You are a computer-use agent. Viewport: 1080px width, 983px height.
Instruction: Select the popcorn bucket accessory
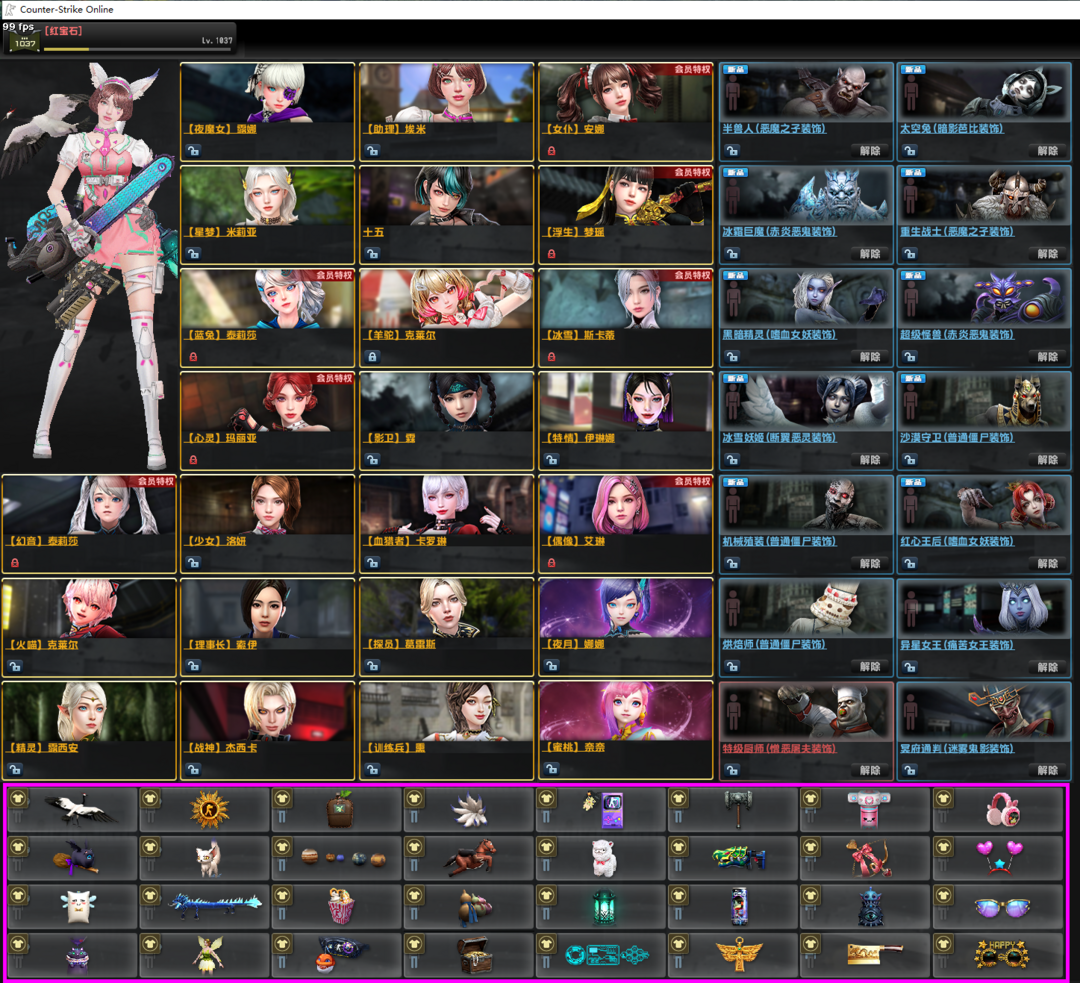click(x=342, y=907)
